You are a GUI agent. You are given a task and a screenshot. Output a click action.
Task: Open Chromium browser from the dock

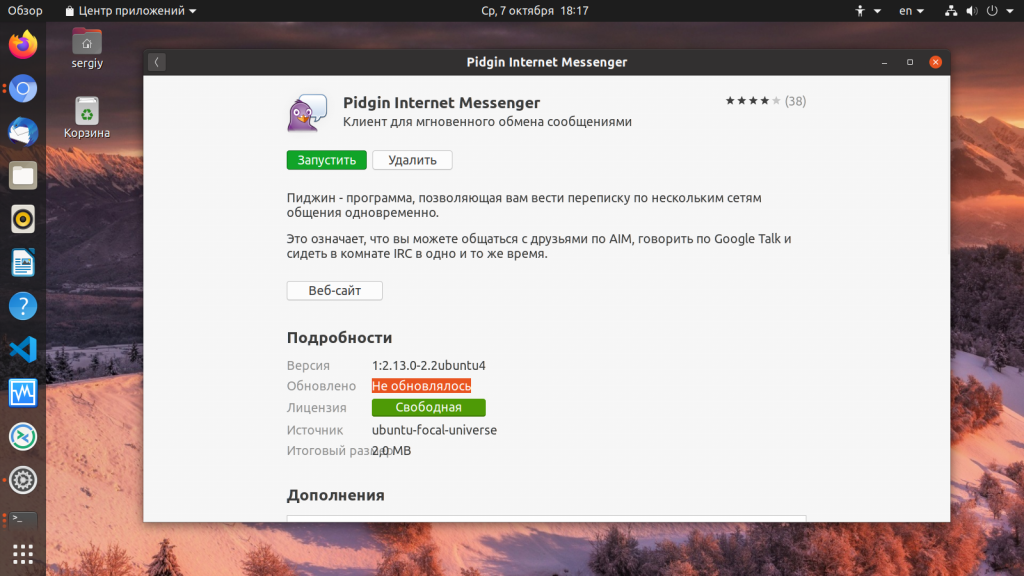click(x=23, y=88)
